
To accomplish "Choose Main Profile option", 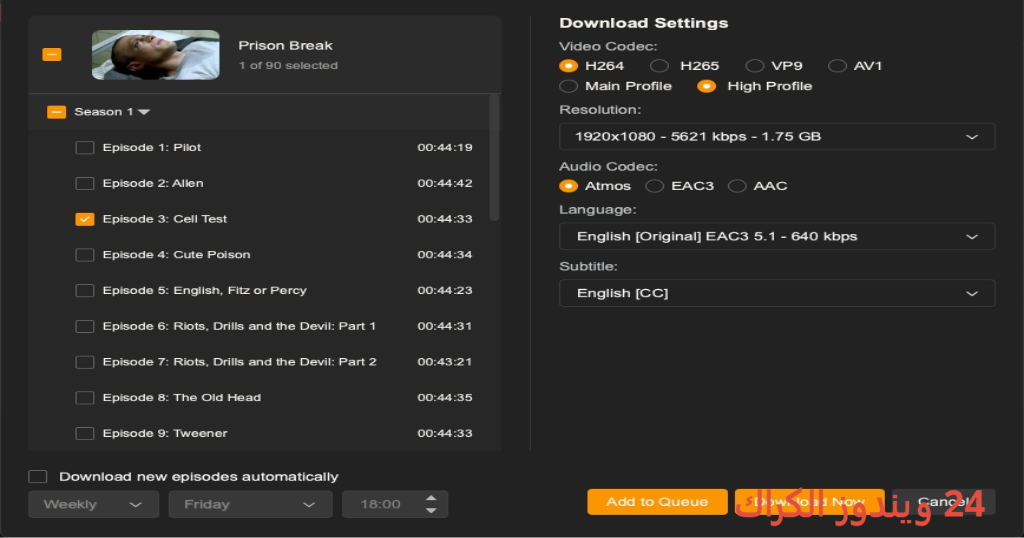I will click(569, 86).
